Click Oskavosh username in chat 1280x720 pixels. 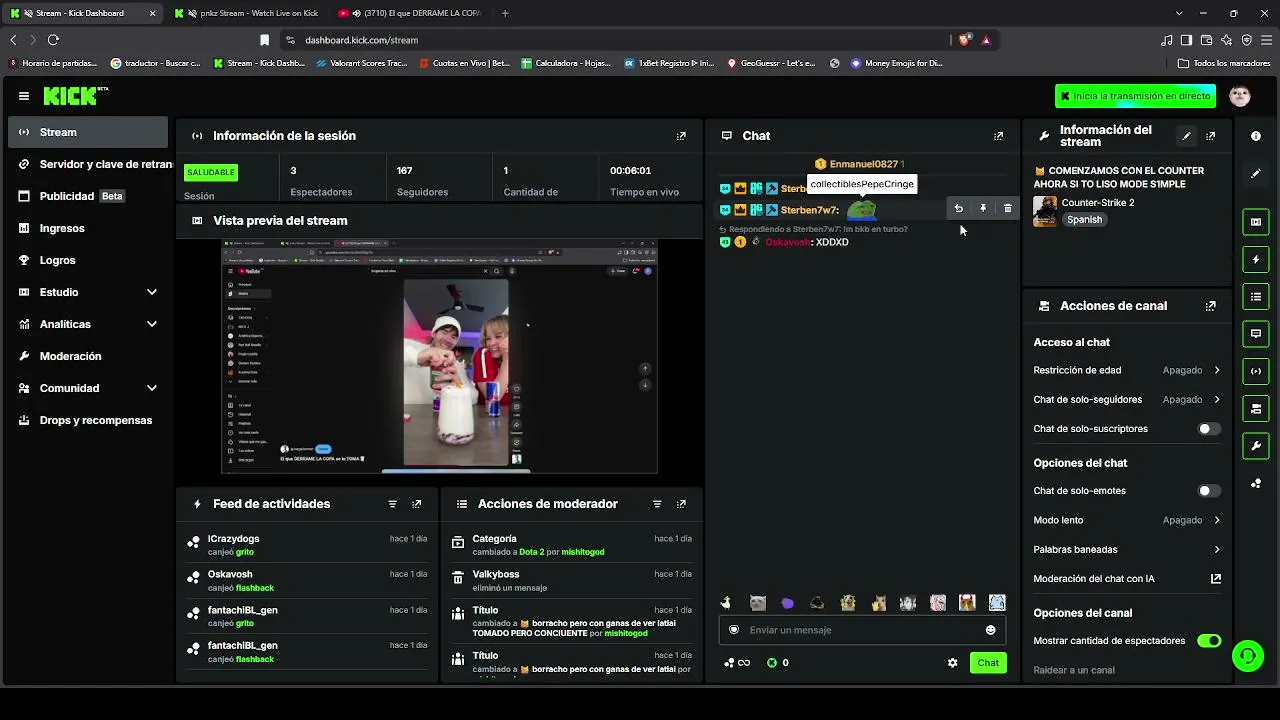click(x=788, y=243)
